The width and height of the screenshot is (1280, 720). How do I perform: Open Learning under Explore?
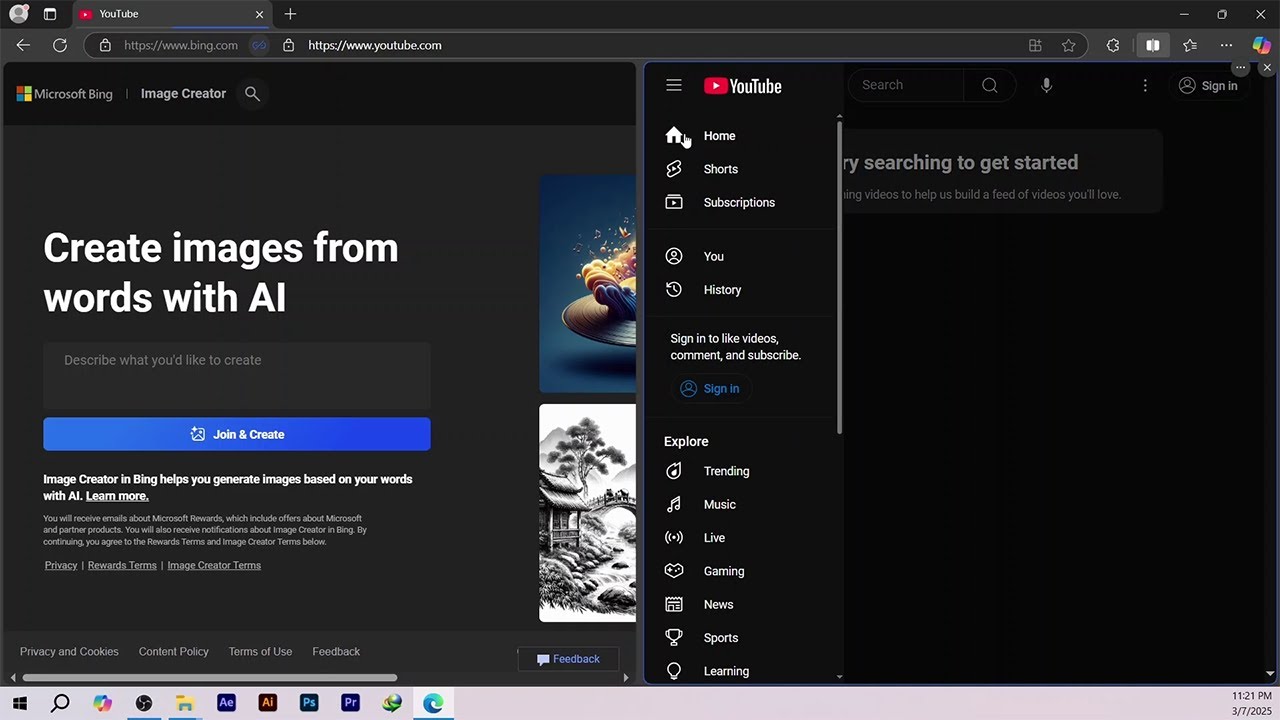740,671
